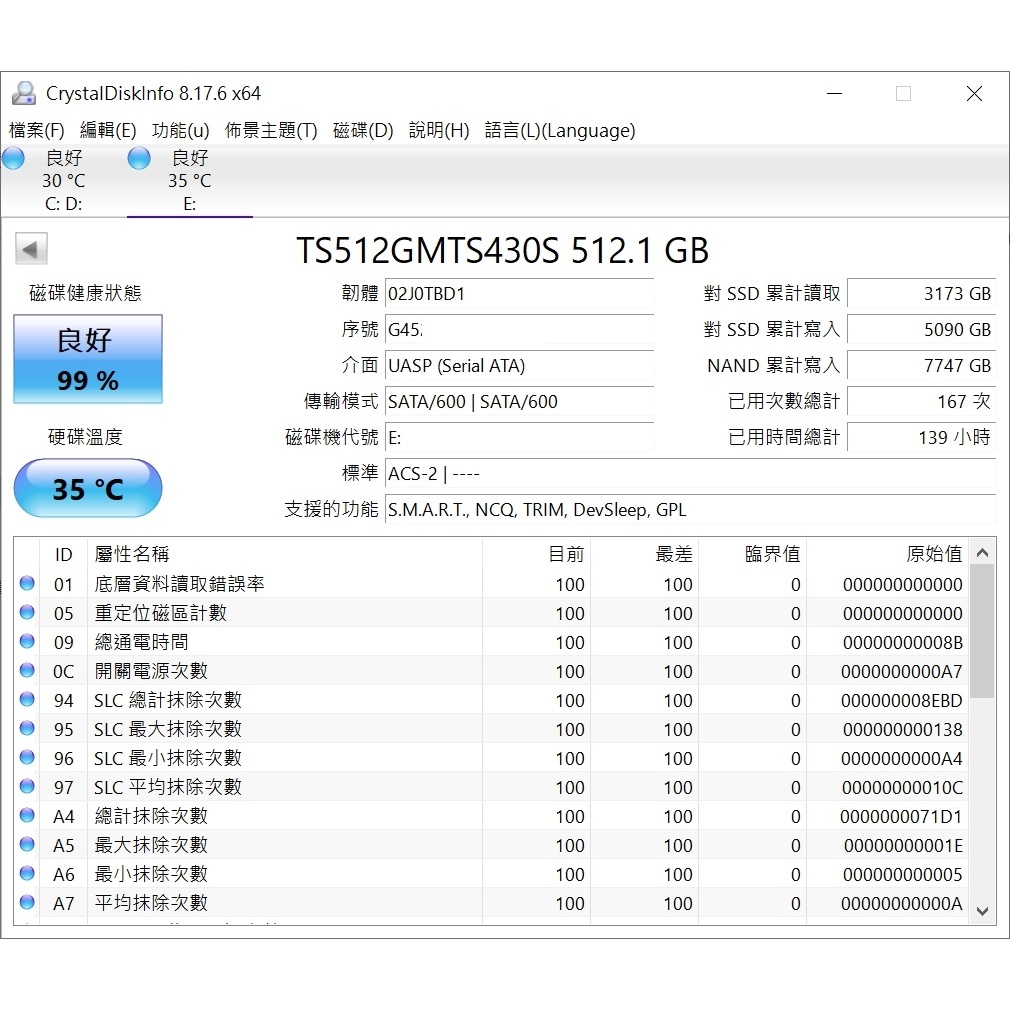The height and width of the screenshot is (1010, 1010).
Task: Click the interface field UASP (Serial ATA)
Action: (519, 366)
